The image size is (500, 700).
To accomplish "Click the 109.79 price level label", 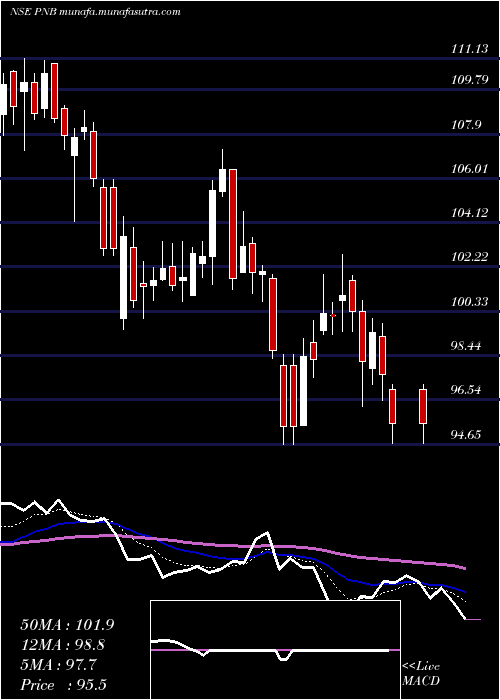I will point(470,80).
